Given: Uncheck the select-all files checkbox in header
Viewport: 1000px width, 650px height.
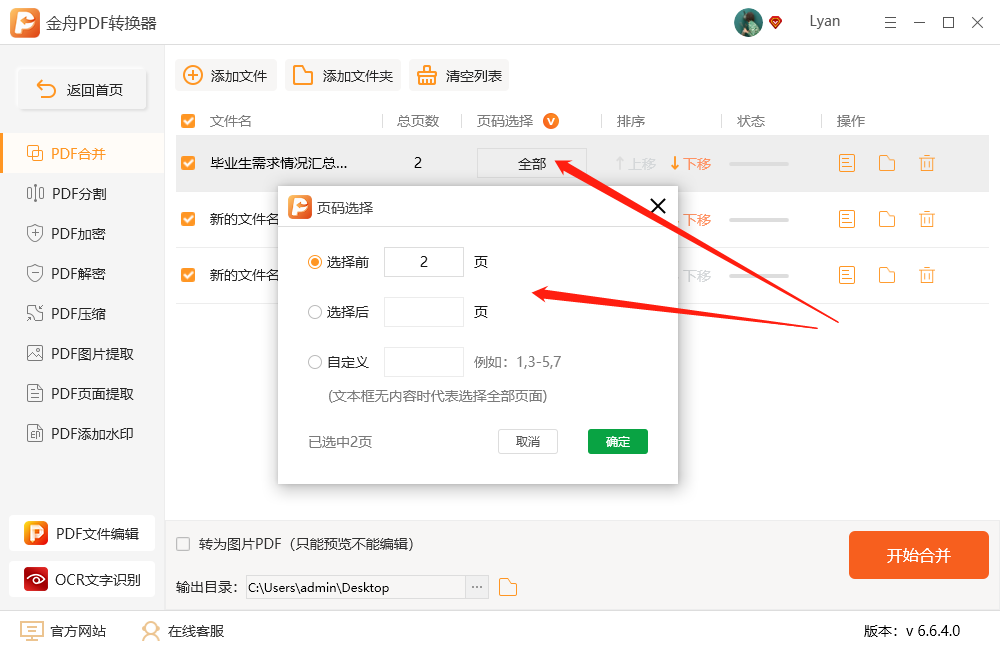Looking at the screenshot, I should (x=187, y=120).
